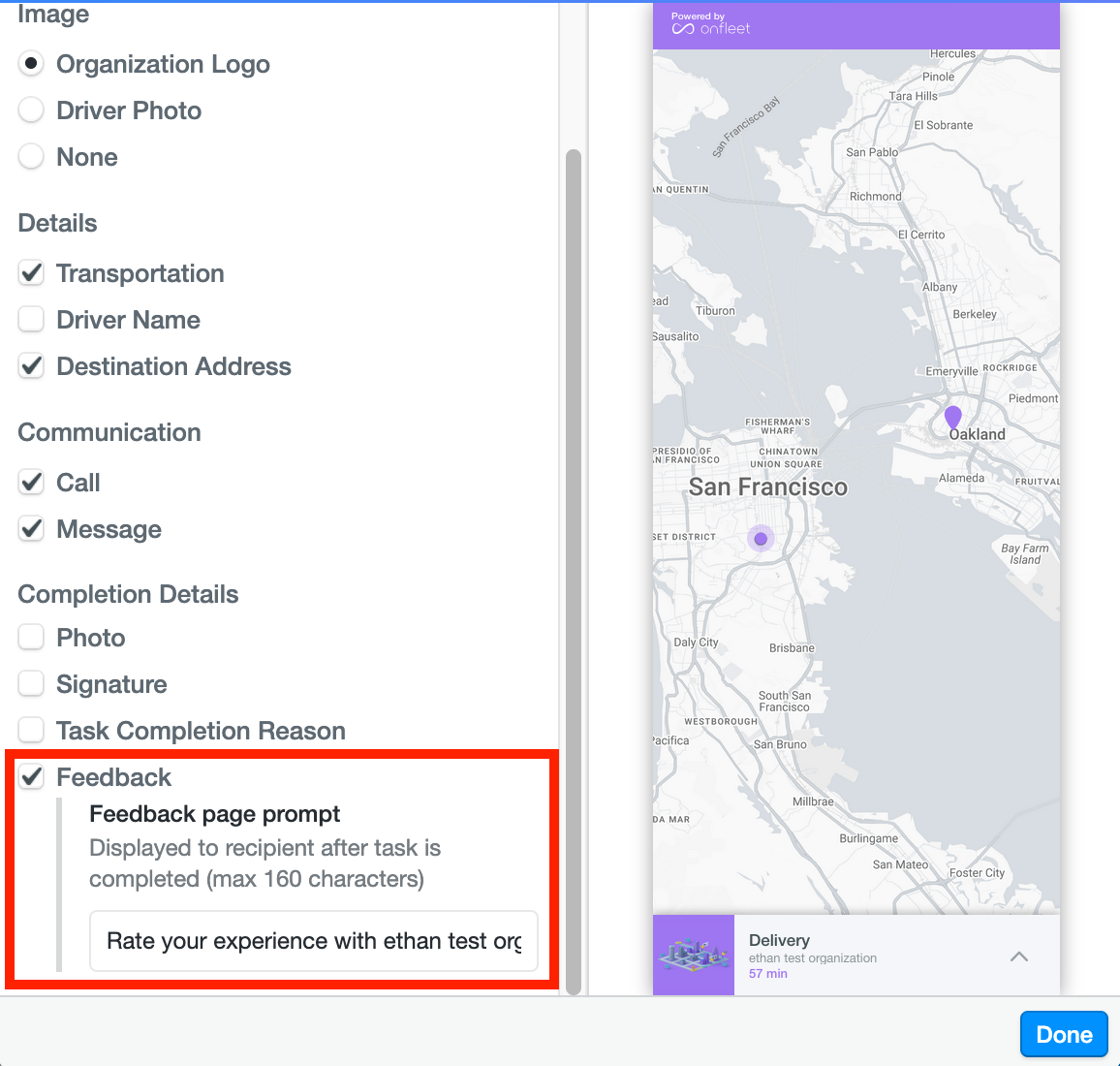Enable the Signature checkbox
1120x1066 pixels.
[32, 684]
